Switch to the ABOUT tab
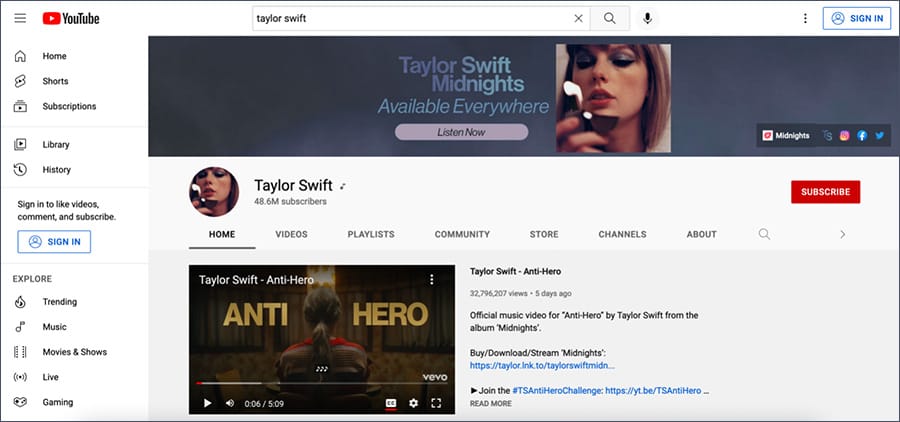This screenshot has width=900, height=422. (x=701, y=234)
